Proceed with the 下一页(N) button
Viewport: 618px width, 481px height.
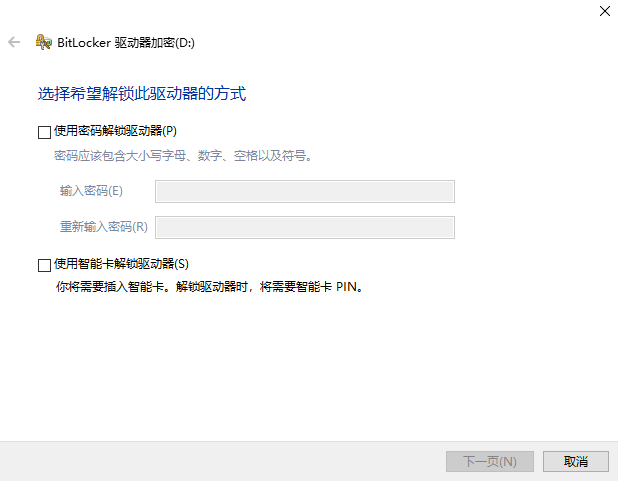490,461
